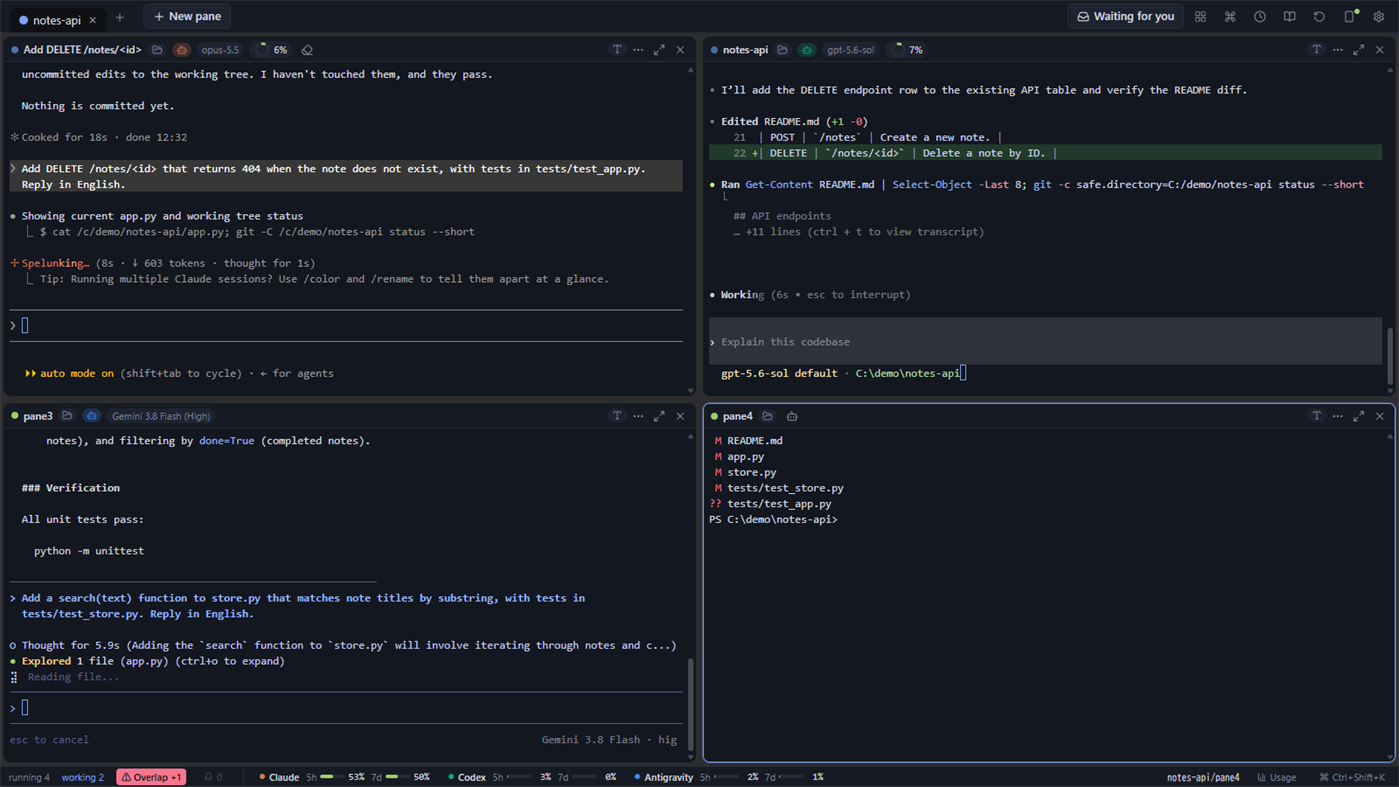Open the history clock icon
Viewport: 1399px width, 787px height.
click(1260, 17)
